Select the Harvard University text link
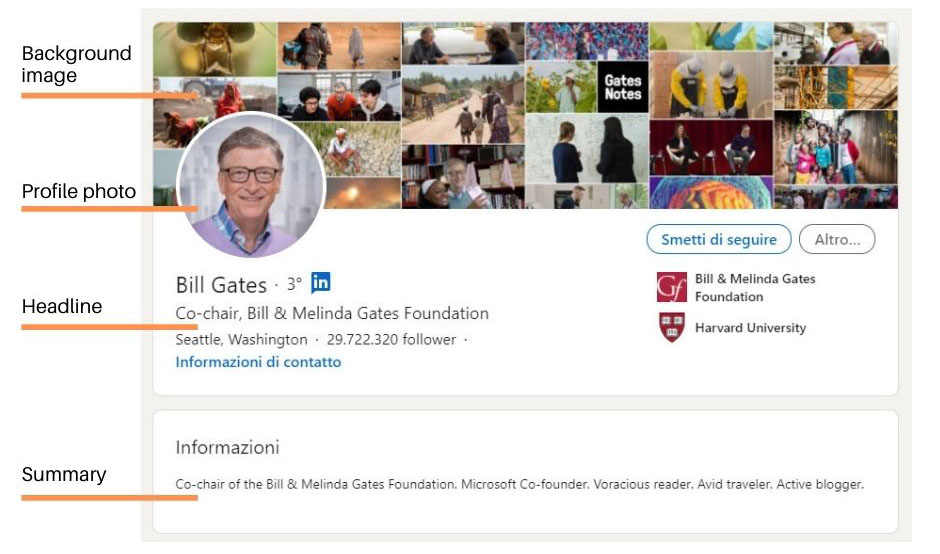Image resolution: width=940 pixels, height=554 pixels. (x=750, y=328)
